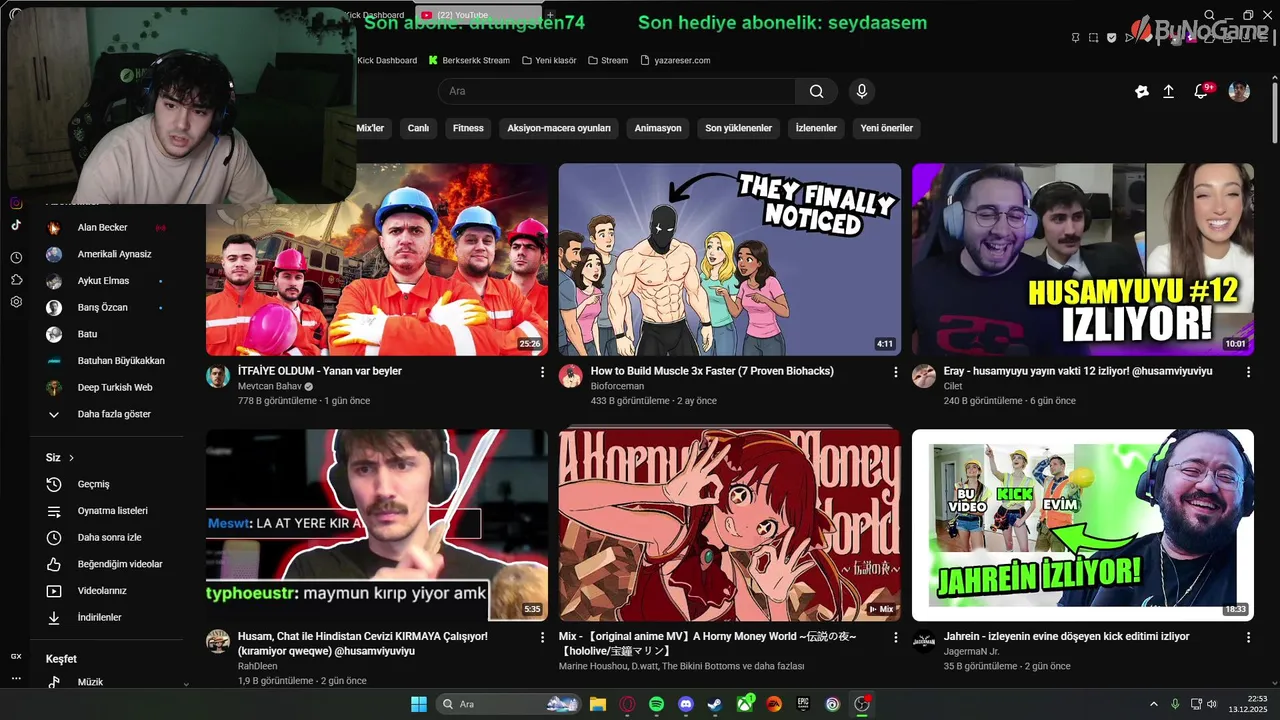This screenshot has width=1280, height=720.
Task: Select the Canlı filter chip
Action: click(418, 128)
